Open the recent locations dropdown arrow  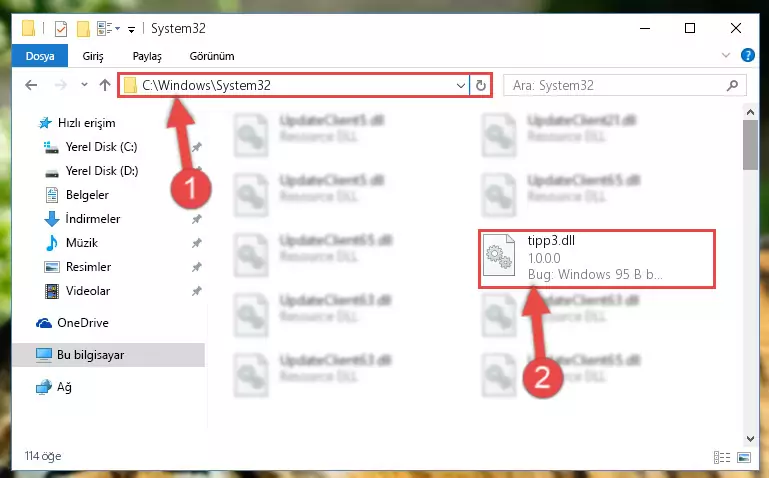tap(84, 85)
